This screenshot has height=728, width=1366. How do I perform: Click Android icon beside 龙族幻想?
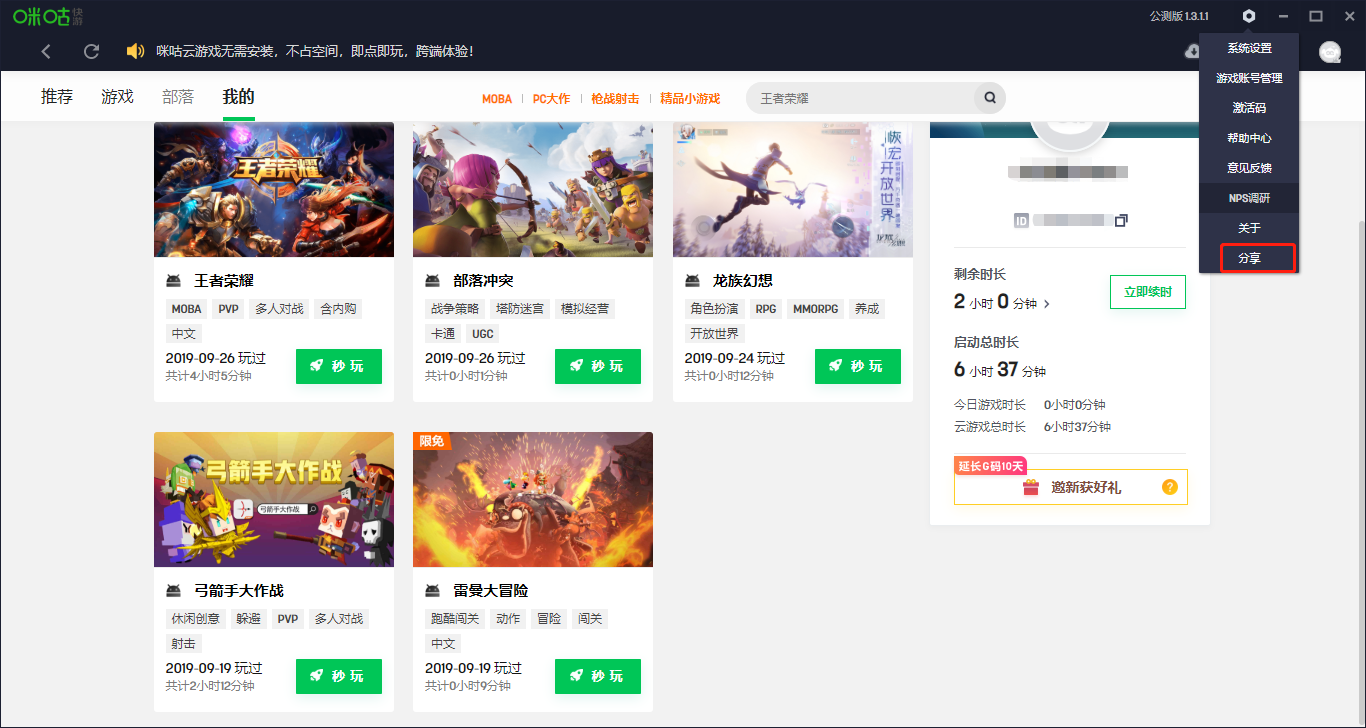pyautogui.click(x=693, y=281)
